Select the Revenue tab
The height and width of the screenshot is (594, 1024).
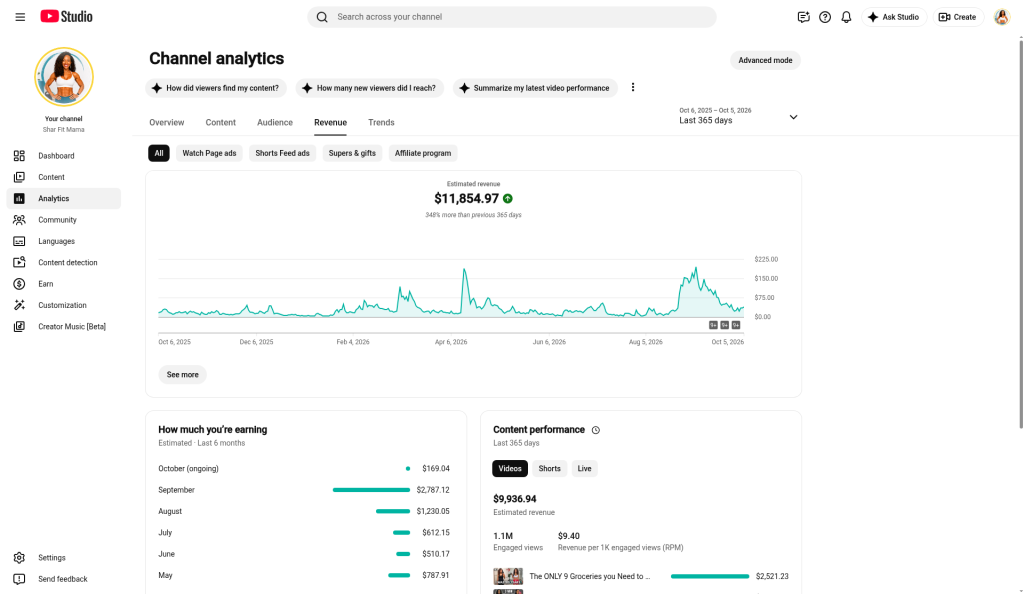[x=330, y=123]
